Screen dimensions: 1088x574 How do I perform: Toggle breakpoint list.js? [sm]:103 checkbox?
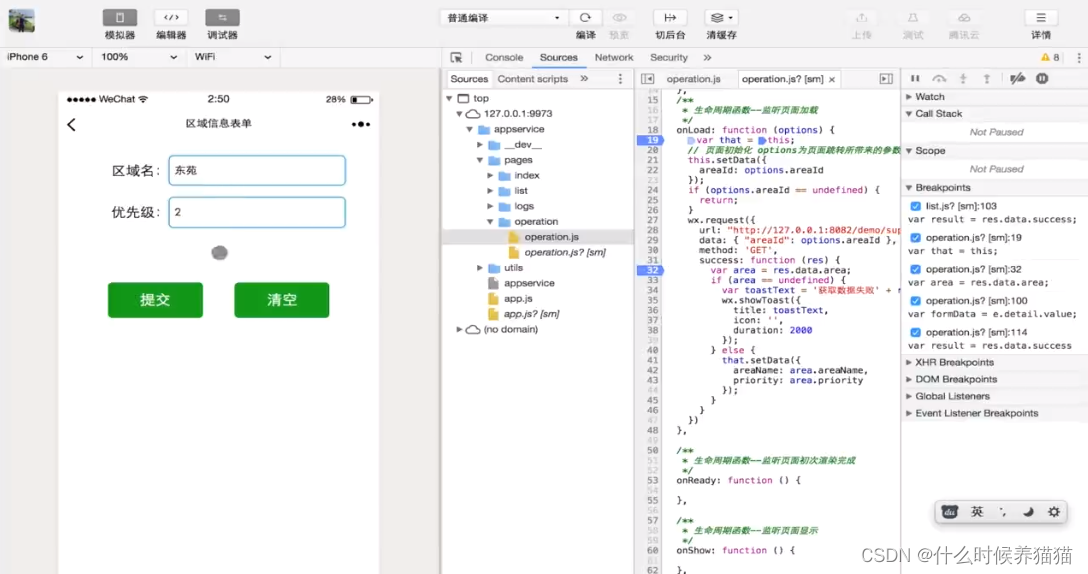[x=915, y=206]
